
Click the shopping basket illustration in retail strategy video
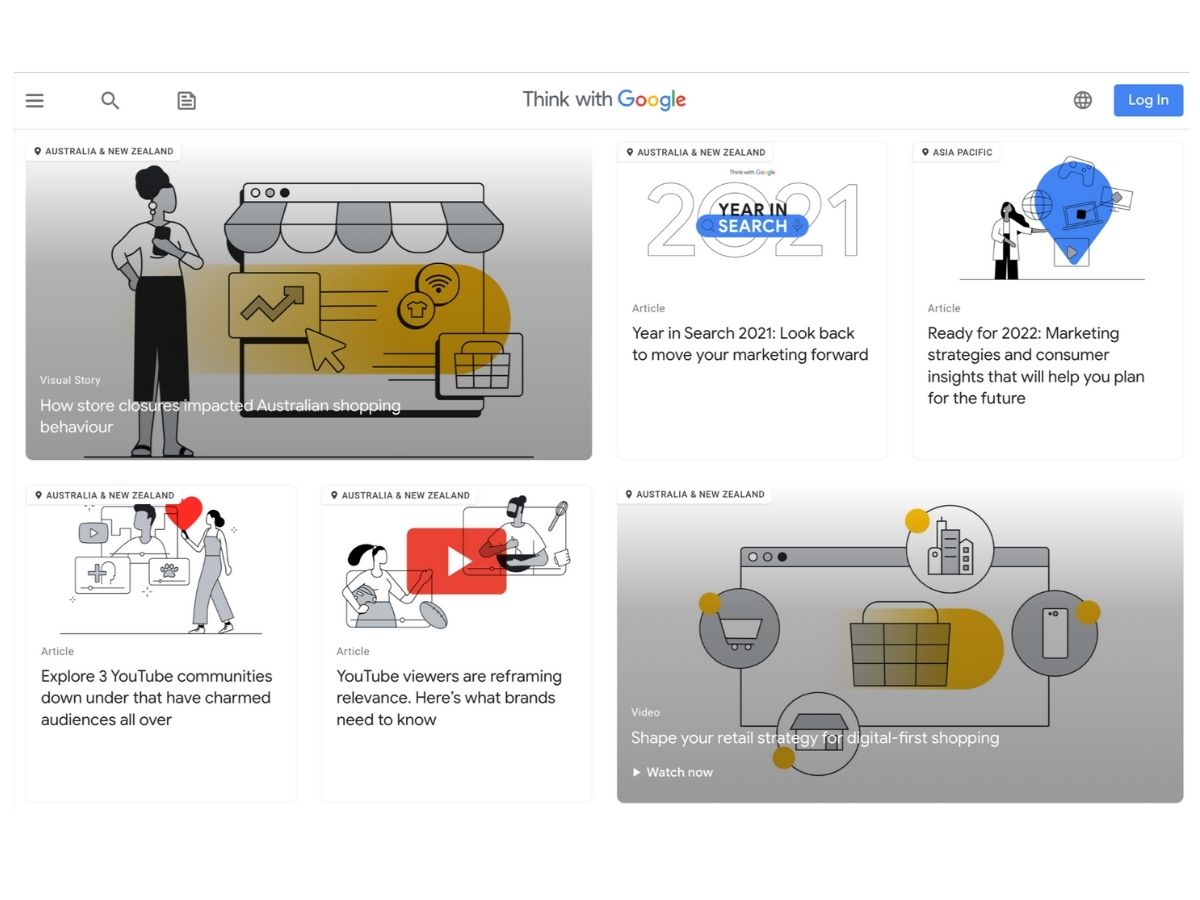899,644
